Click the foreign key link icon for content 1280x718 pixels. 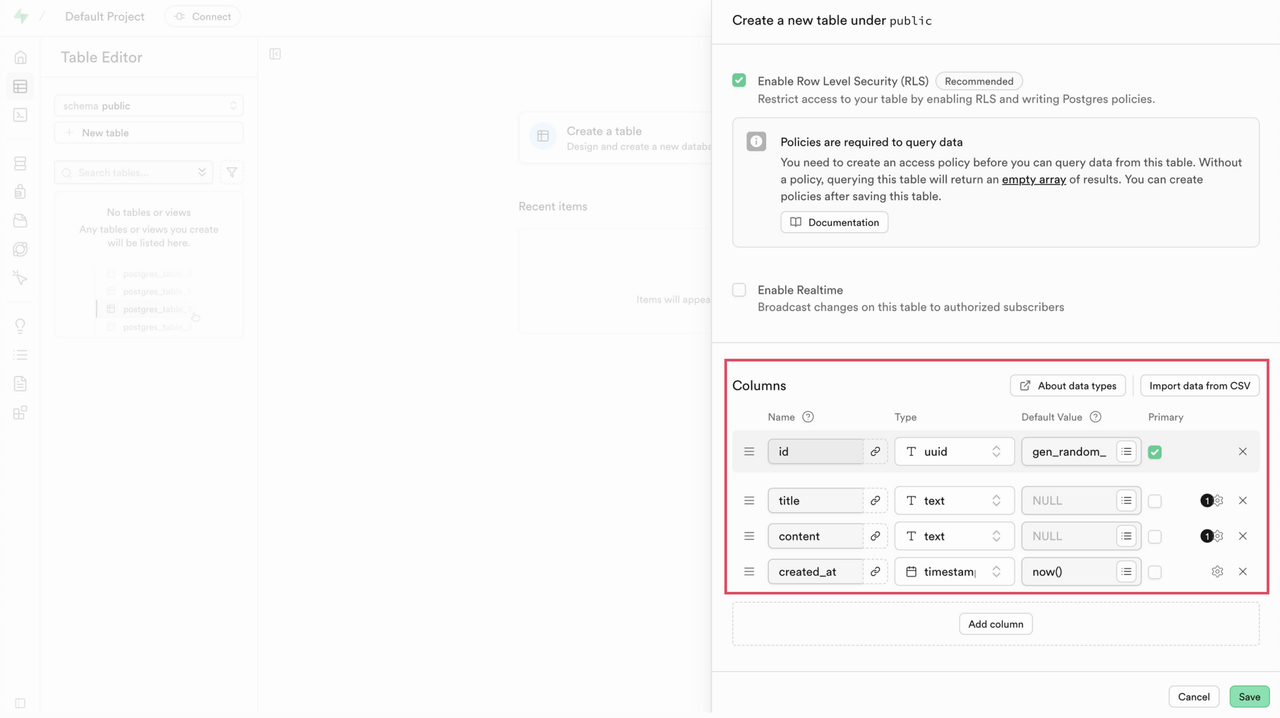(875, 537)
